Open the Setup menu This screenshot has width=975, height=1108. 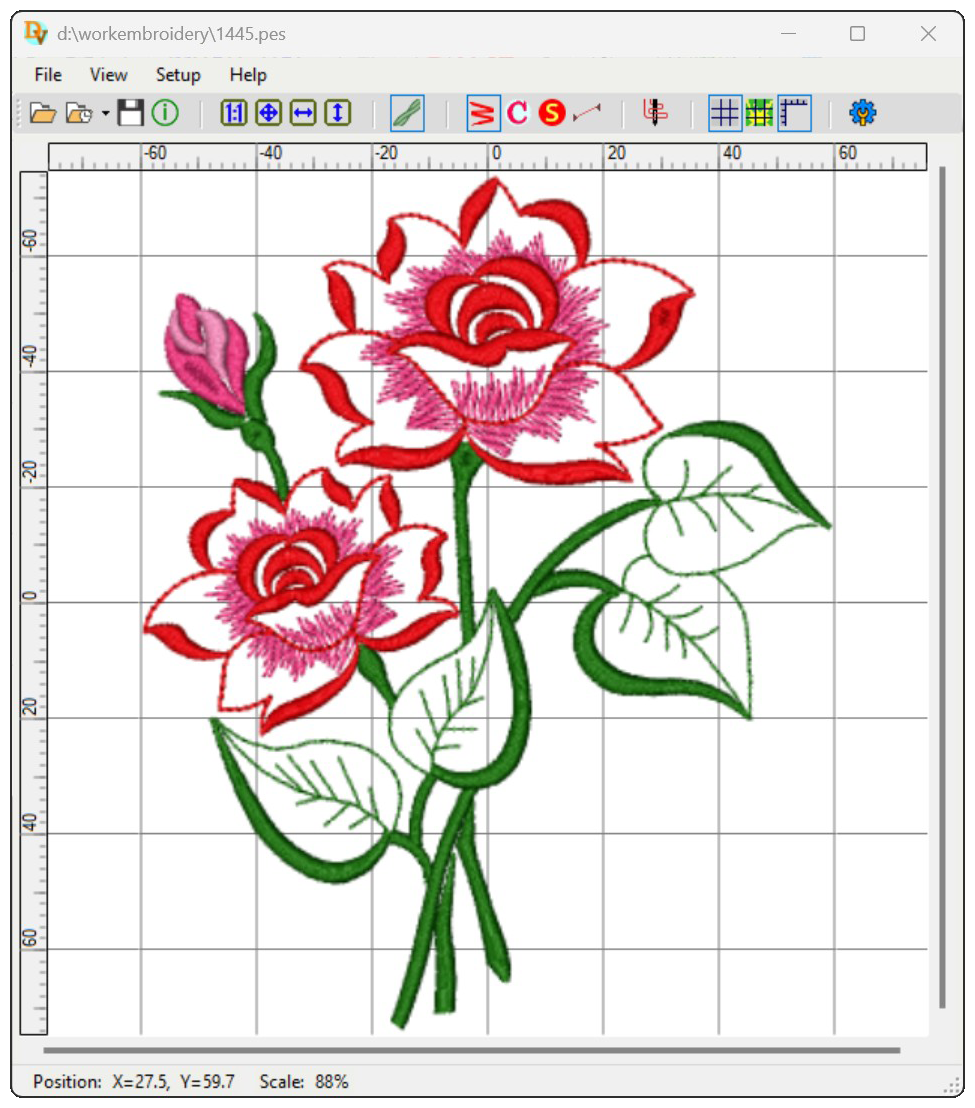(x=178, y=75)
